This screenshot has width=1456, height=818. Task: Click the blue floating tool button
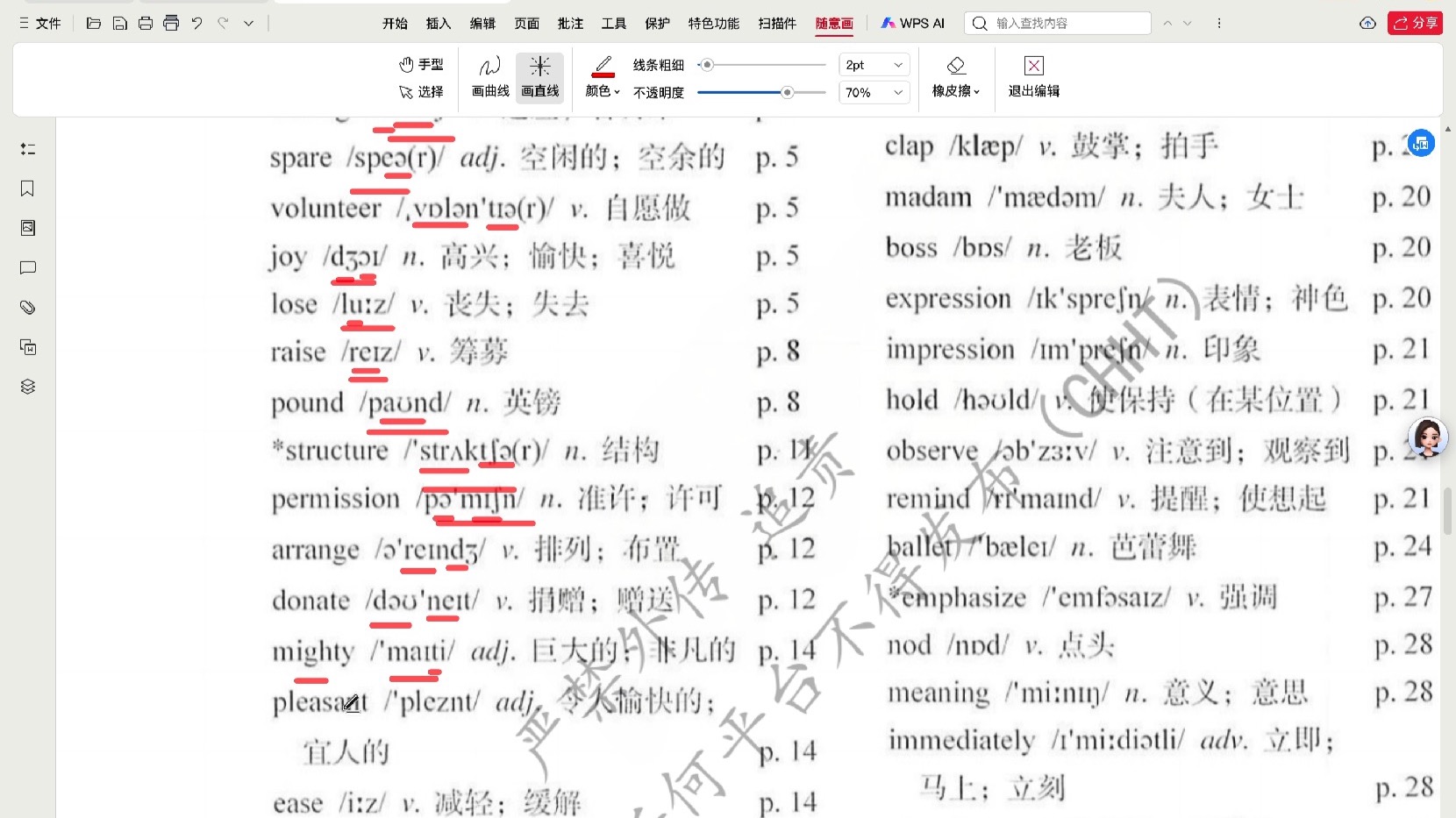tap(1421, 143)
